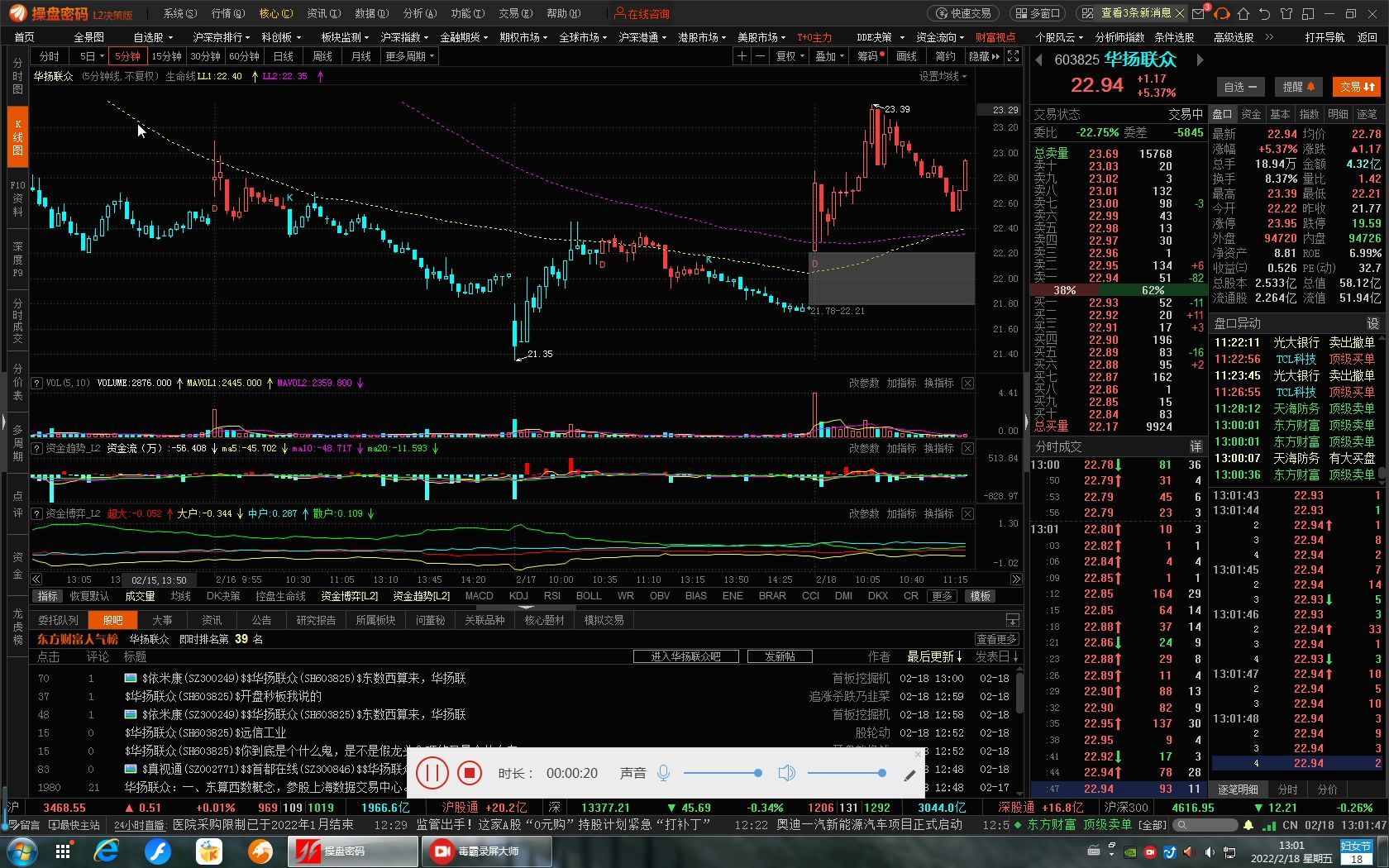Open the 交易(E) menu

(x=515, y=13)
